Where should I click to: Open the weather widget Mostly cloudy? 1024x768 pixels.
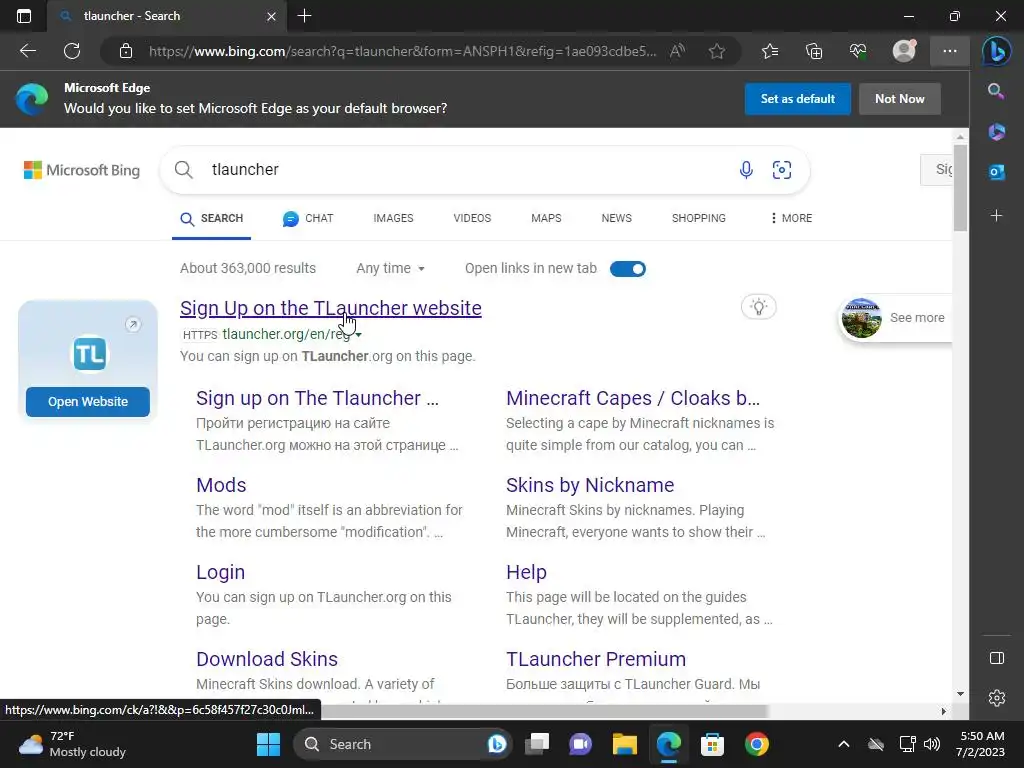pos(72,744)
